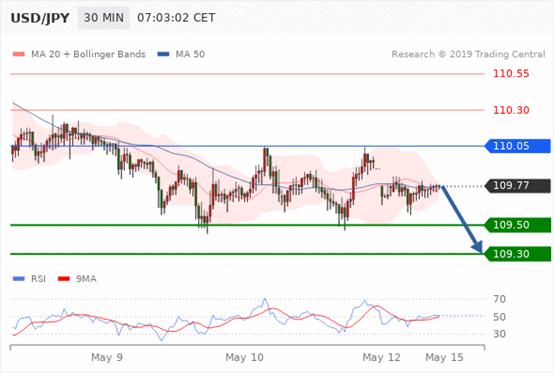Screen dimensions: 554x376
Task: Click the May 9 date label
Action: click(107, 357)
